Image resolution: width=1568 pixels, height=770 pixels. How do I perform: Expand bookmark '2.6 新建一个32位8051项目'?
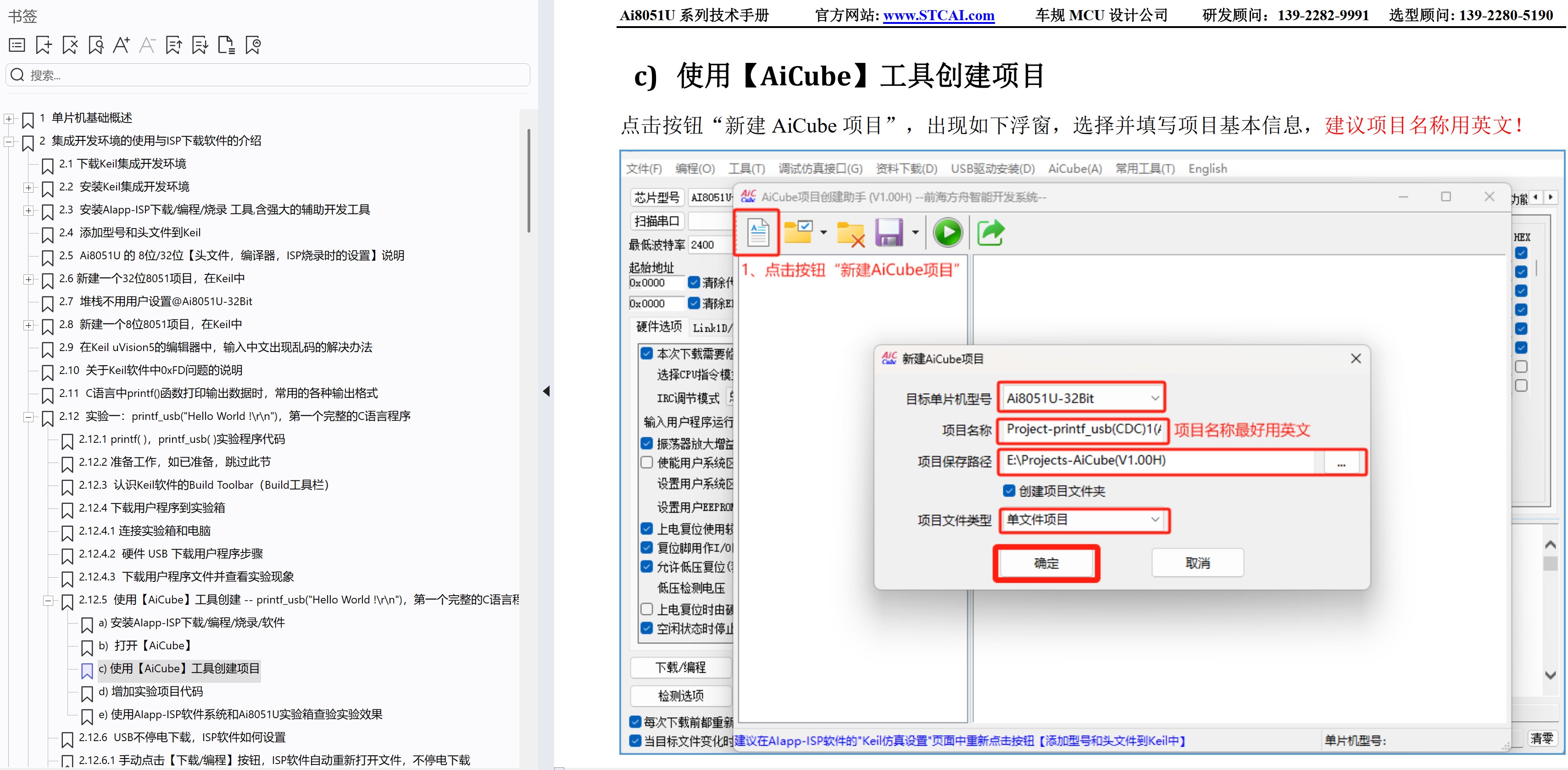coord(28,279)
